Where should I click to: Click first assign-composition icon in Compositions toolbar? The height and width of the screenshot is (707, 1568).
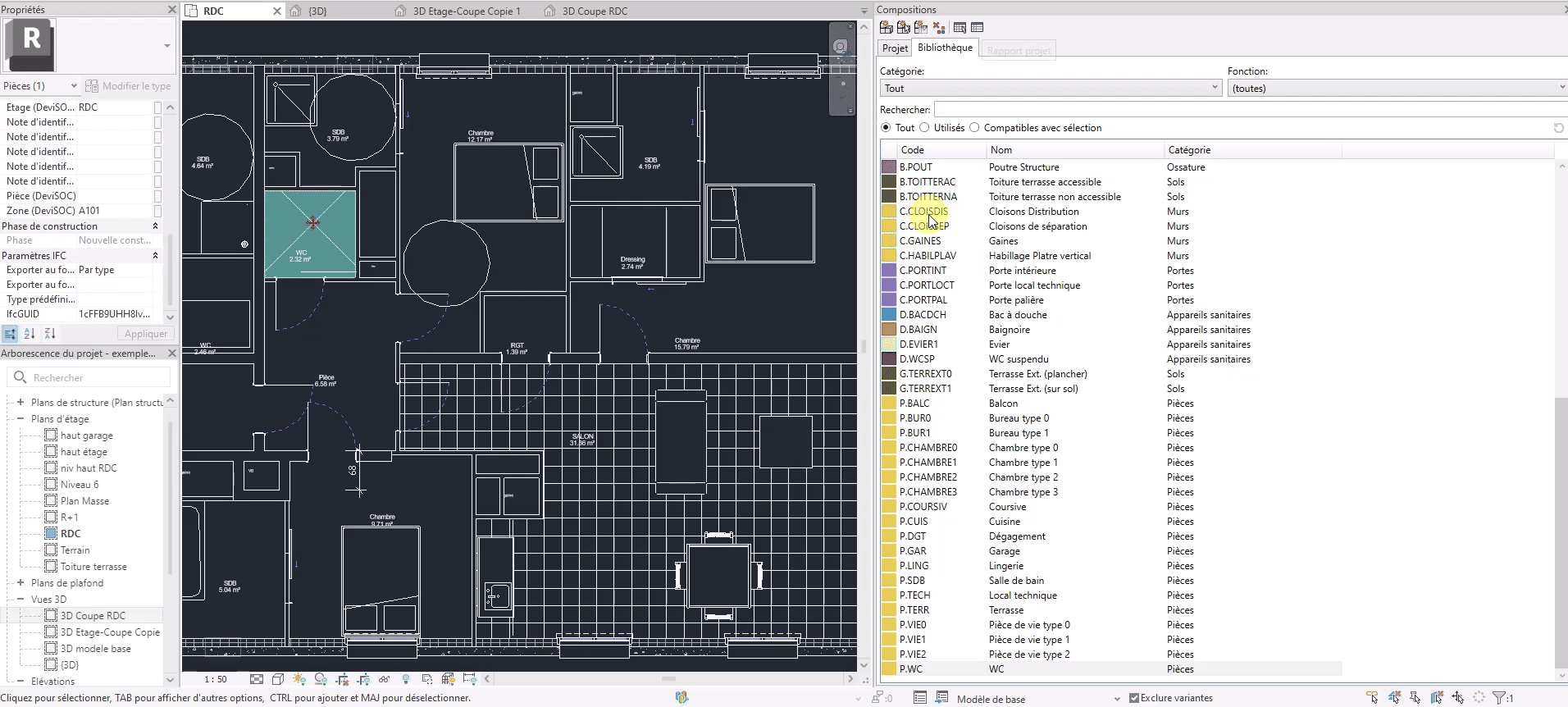point(887,28)
